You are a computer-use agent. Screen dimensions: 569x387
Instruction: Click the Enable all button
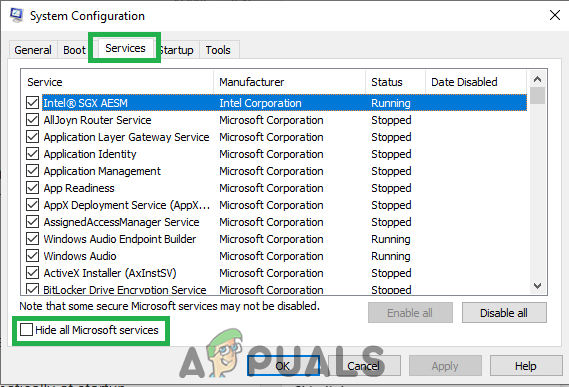click(410, 313)
